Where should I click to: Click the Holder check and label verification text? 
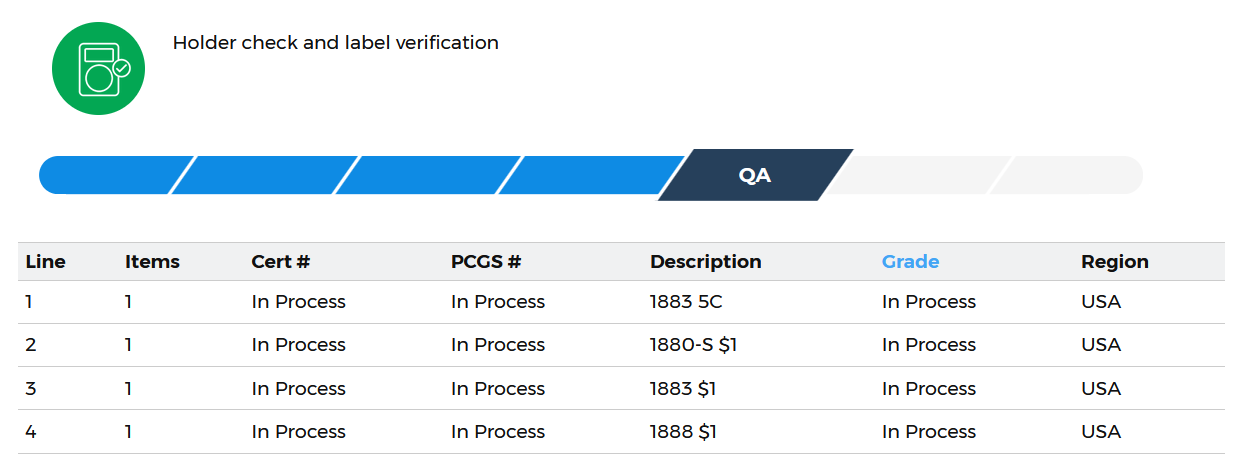pyautogui.click(x=336, y=43)
